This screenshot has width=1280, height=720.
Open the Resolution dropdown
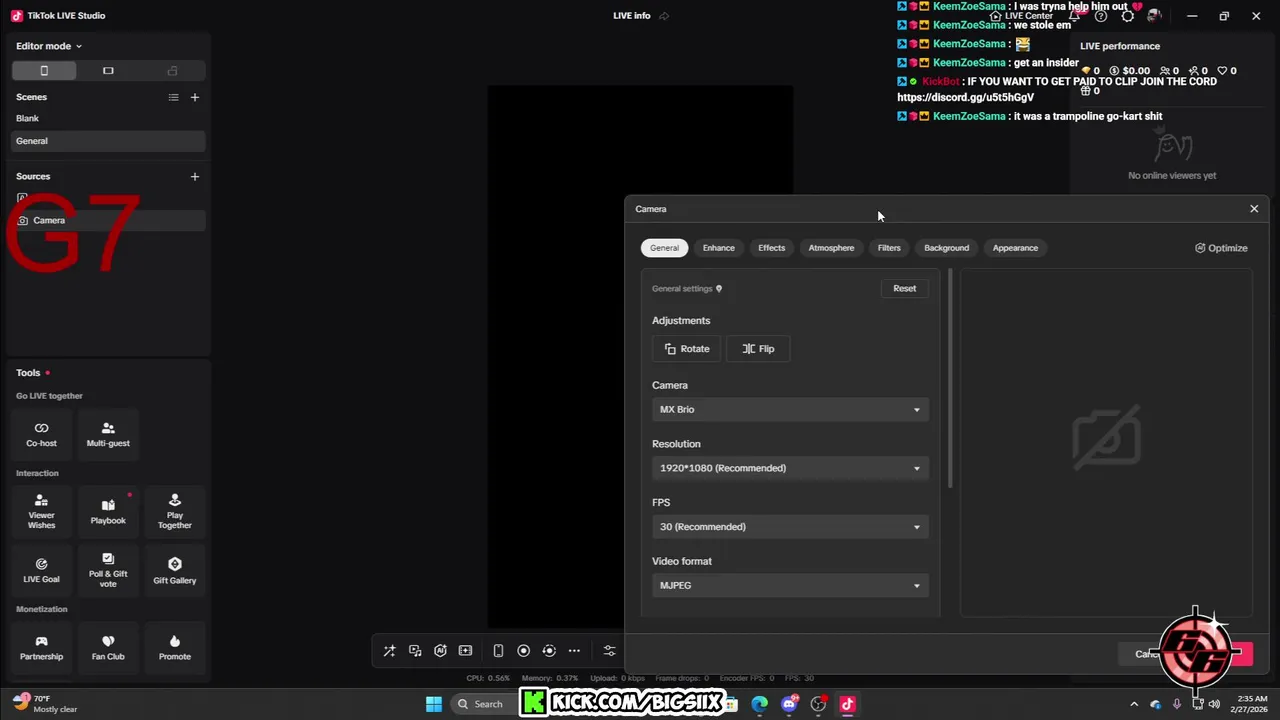pyautogui.click(x=790, y=468)
